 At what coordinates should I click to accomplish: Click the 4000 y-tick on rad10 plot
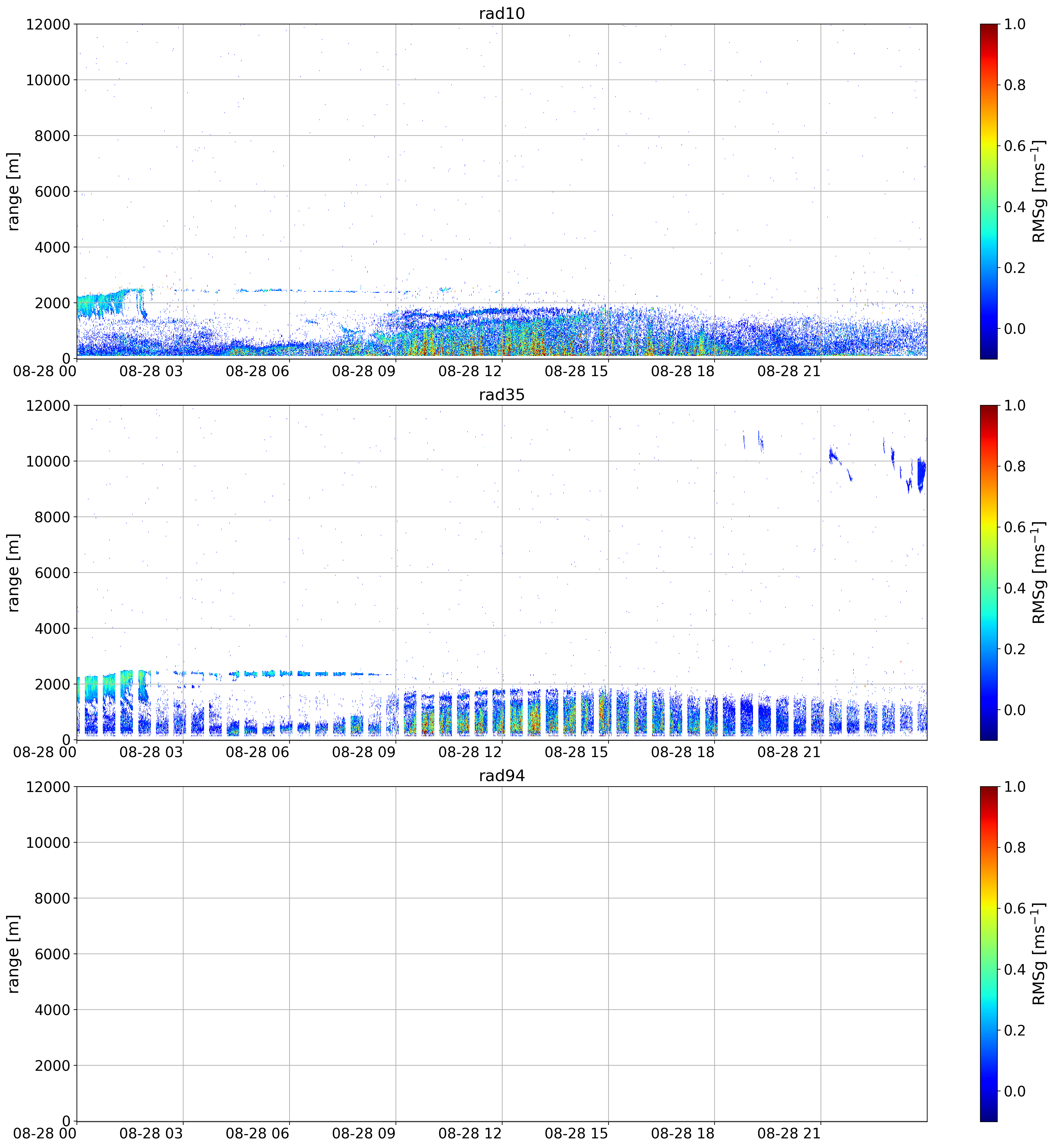click(52, 247)
